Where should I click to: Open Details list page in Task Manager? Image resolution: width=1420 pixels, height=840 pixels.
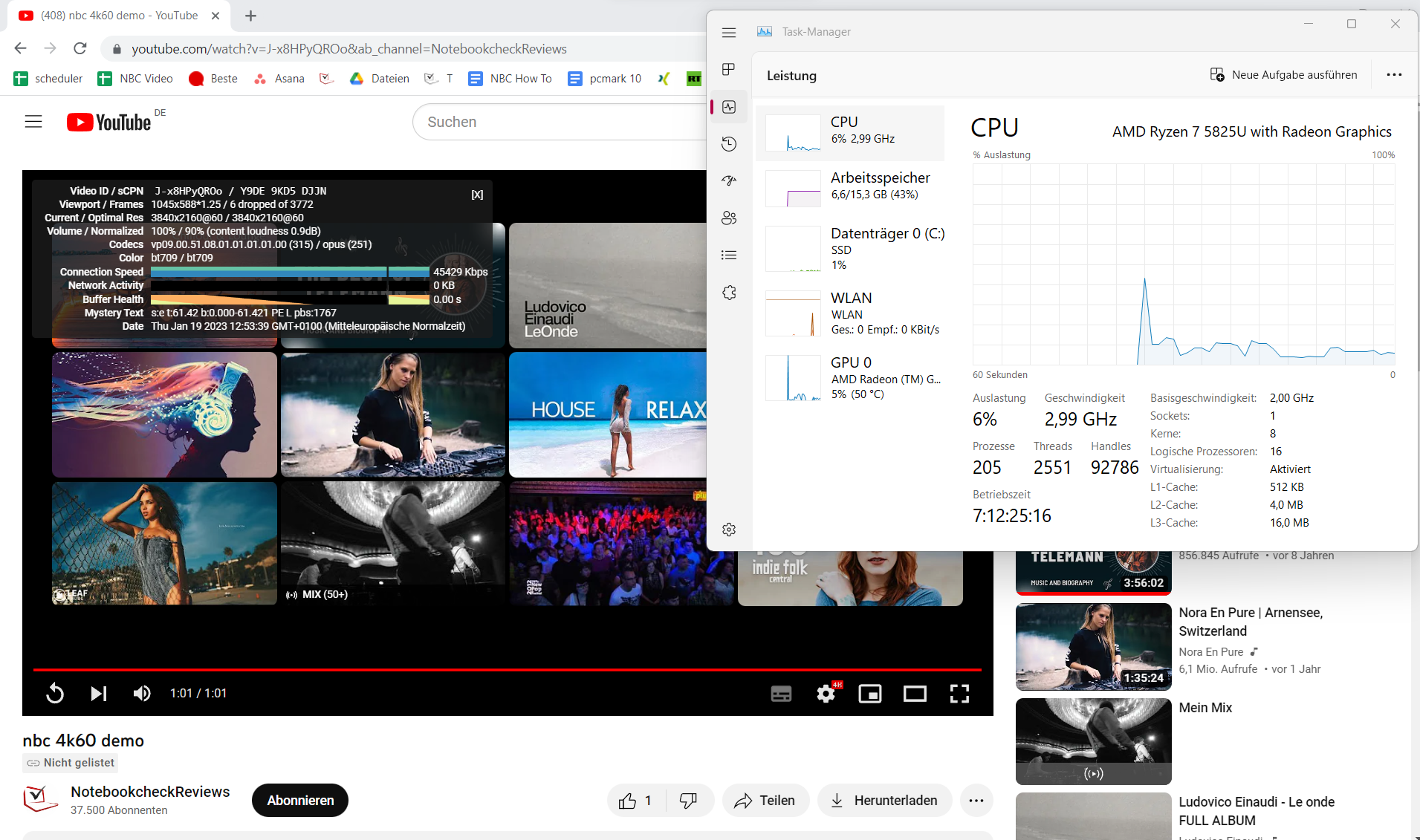tap(729, 255)
